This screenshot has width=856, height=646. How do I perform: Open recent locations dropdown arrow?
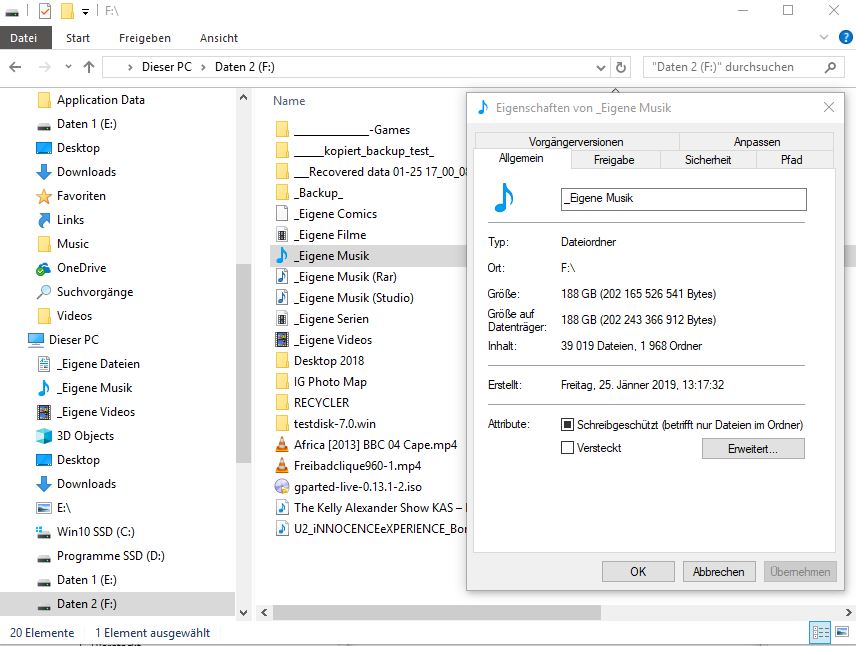(x=68, y=67)
